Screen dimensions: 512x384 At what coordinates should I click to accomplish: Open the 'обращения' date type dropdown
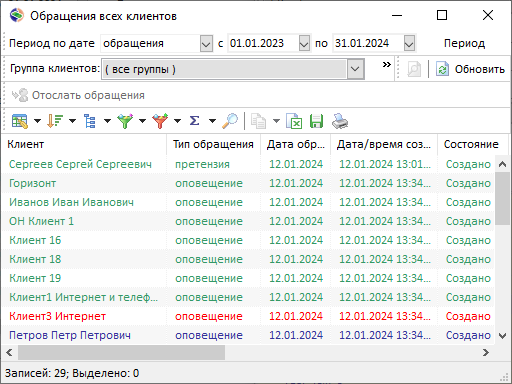[206, 44]
